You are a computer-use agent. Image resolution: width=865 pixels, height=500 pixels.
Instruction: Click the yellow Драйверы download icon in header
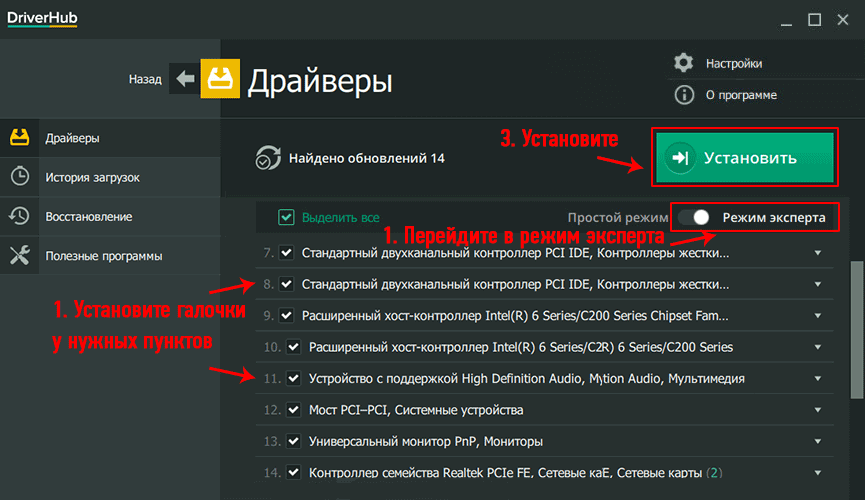[x=219, y=79]
